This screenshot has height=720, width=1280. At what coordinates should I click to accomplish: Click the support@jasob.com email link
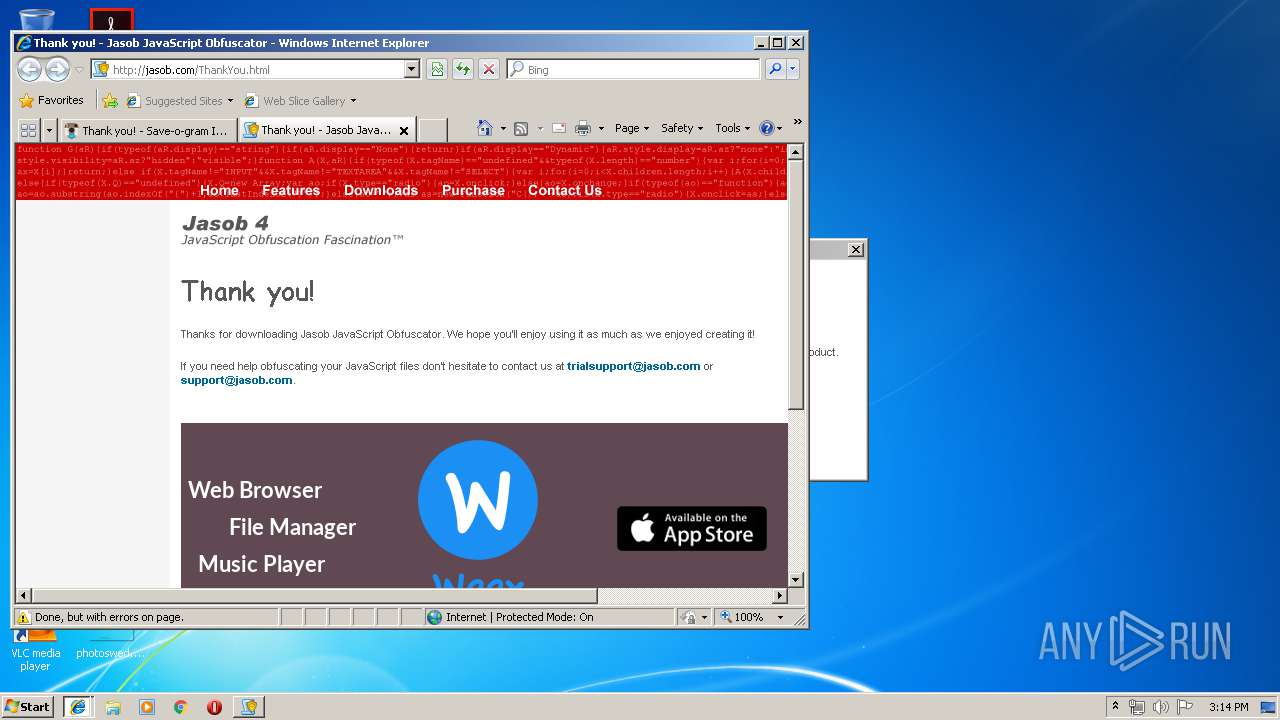[237, 380]
